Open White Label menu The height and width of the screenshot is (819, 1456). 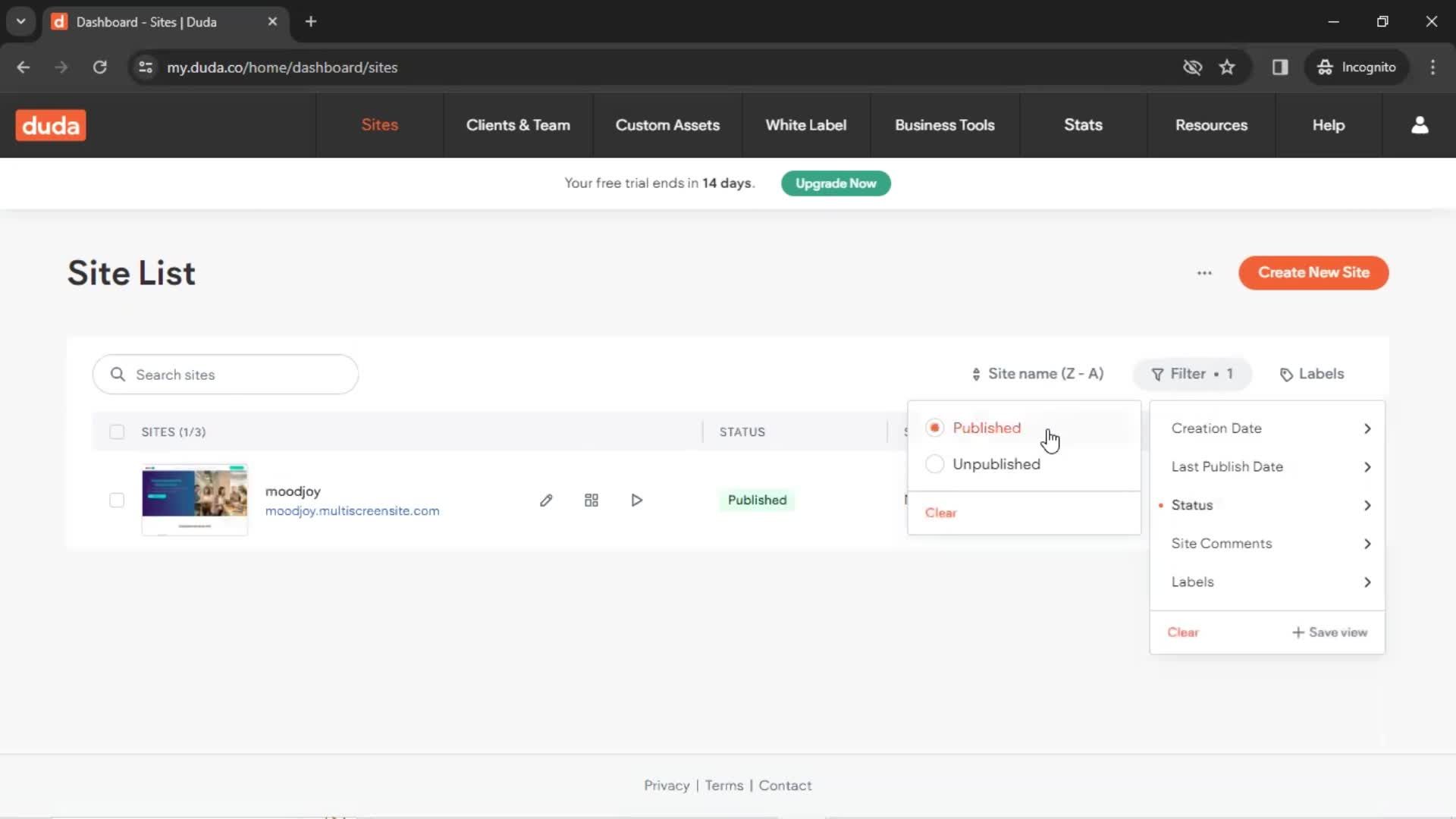(x=806, y=125)
